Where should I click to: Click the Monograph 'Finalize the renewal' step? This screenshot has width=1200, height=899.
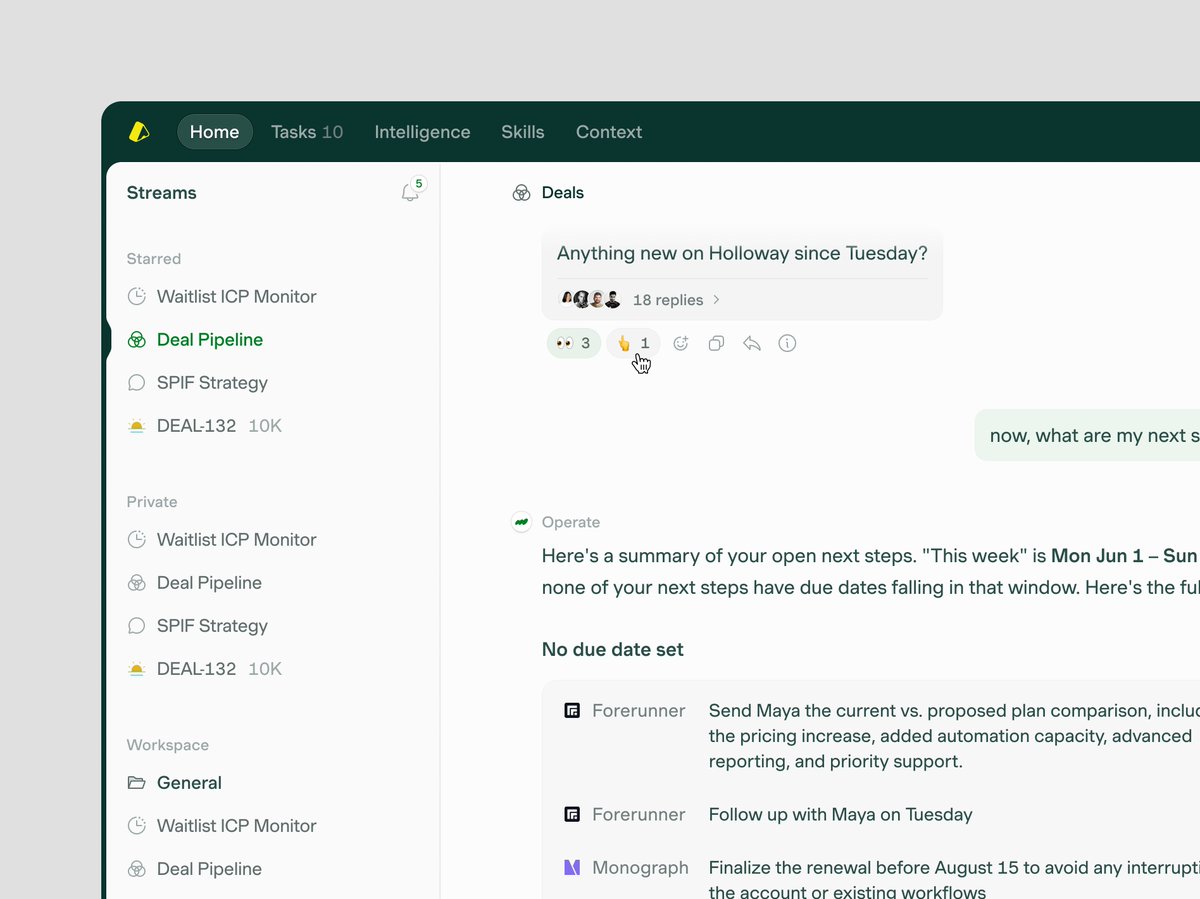pos(954,880)
